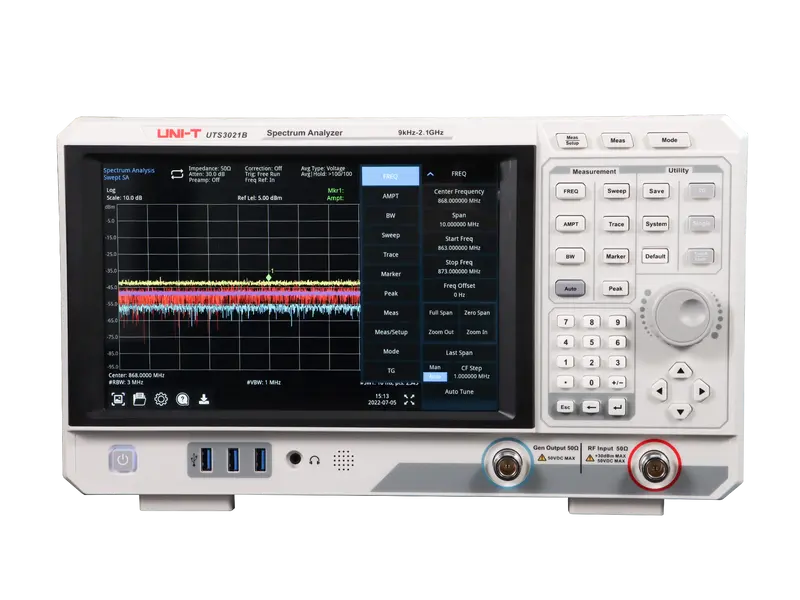800x600 pixels.
Task: Tap the Zoom Out button
Action: 441,332
